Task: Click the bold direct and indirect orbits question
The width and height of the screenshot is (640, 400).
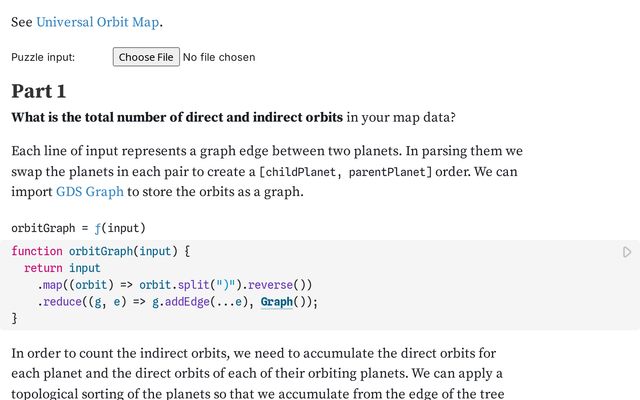Action: coord(177,118)
